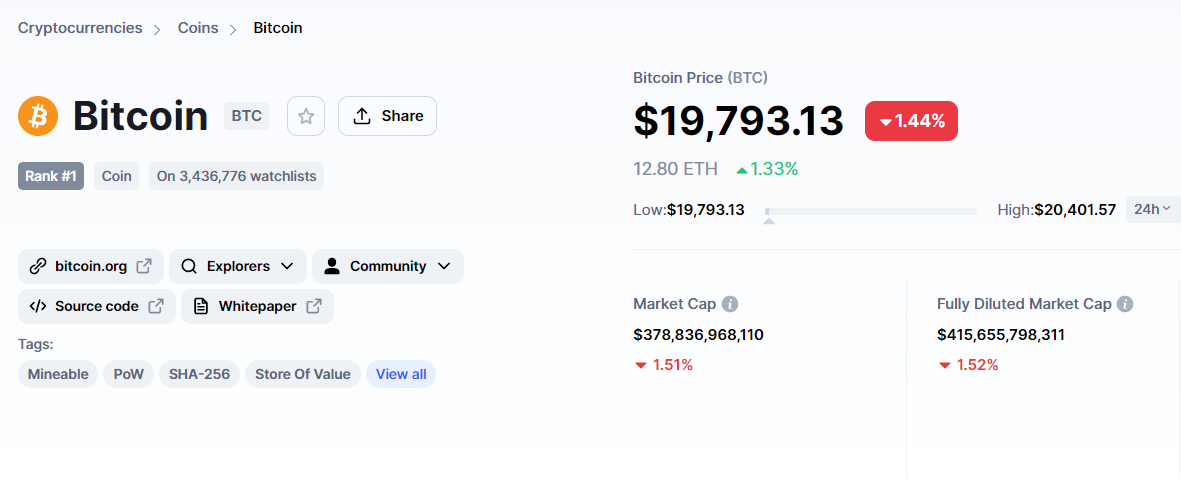Open Cryptocurrencies breadcrumb link
Viewport: 1181px width, 490px height.
tap(80, 28)
